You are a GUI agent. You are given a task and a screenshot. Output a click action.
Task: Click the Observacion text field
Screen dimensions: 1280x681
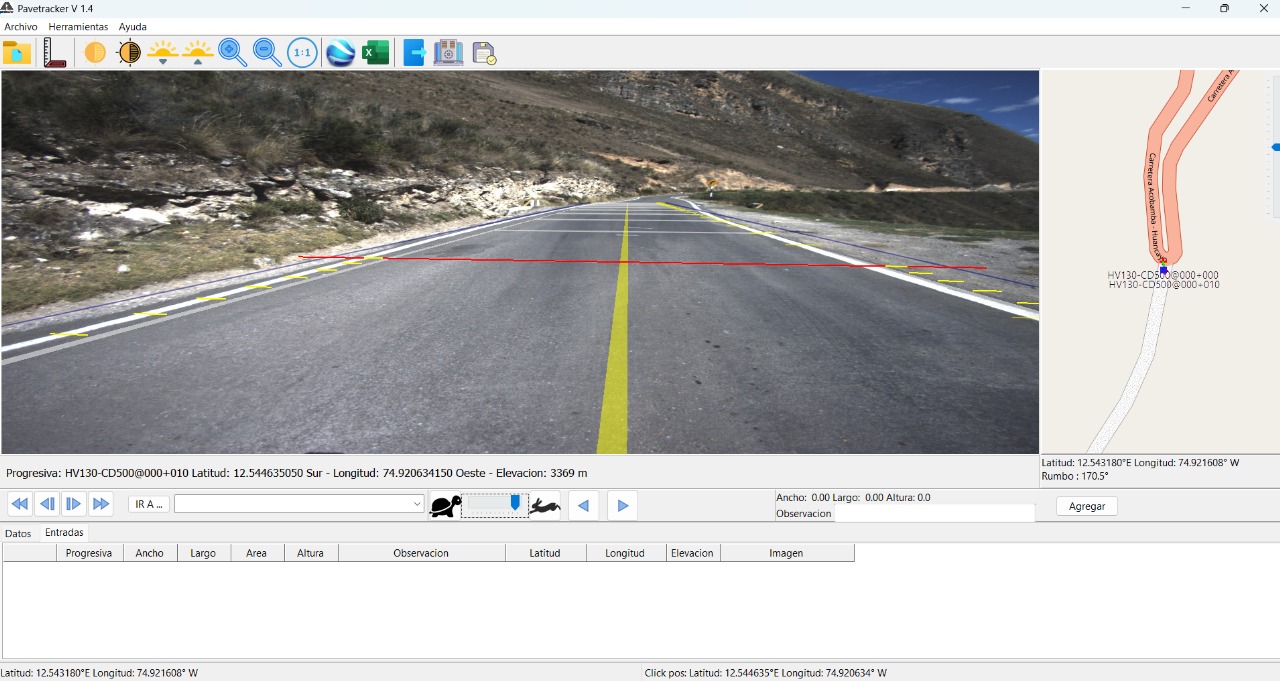(934, 513)
